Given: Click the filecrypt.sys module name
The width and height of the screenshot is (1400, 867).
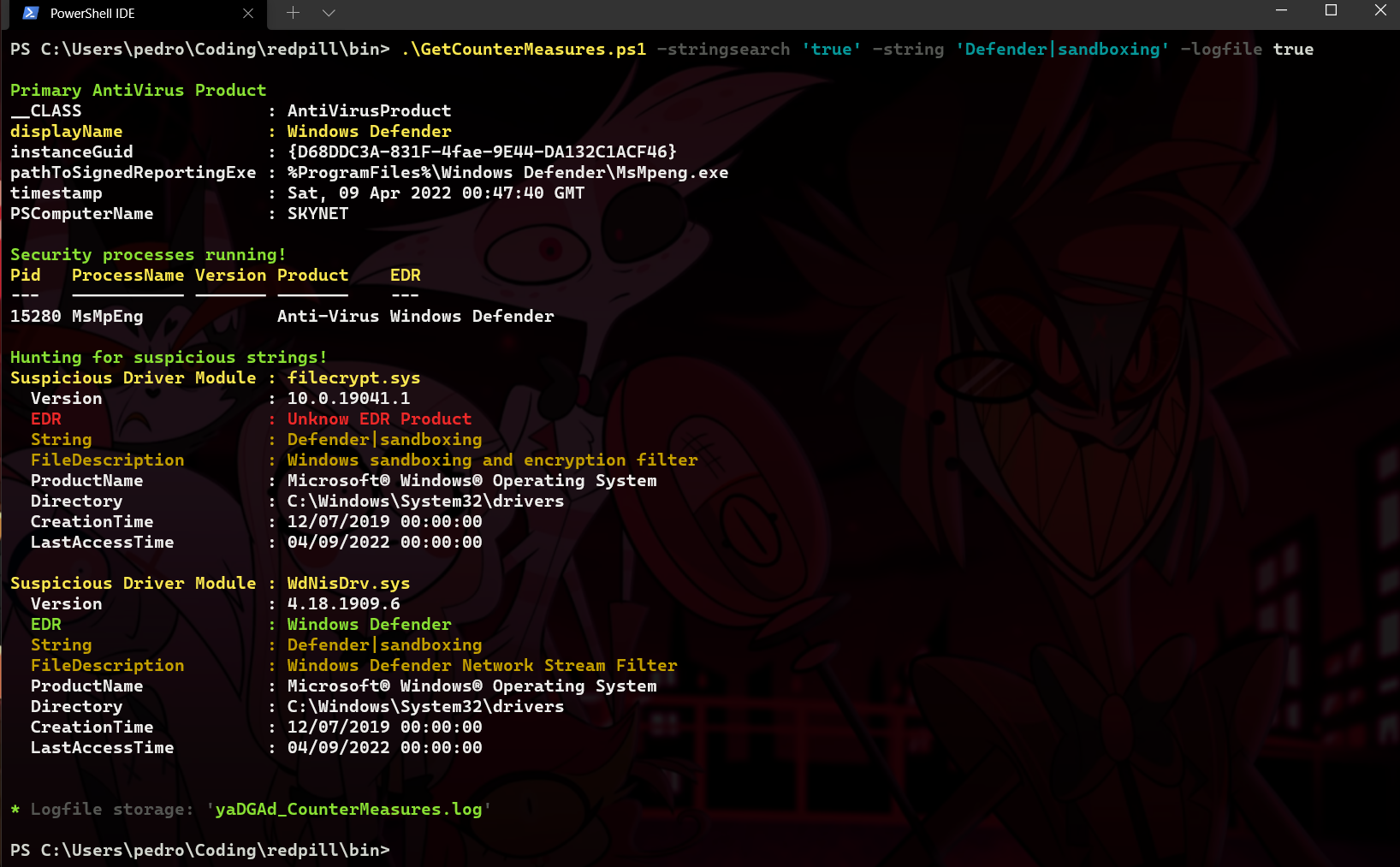Looking at the screenshot, I should pos(353,377).
